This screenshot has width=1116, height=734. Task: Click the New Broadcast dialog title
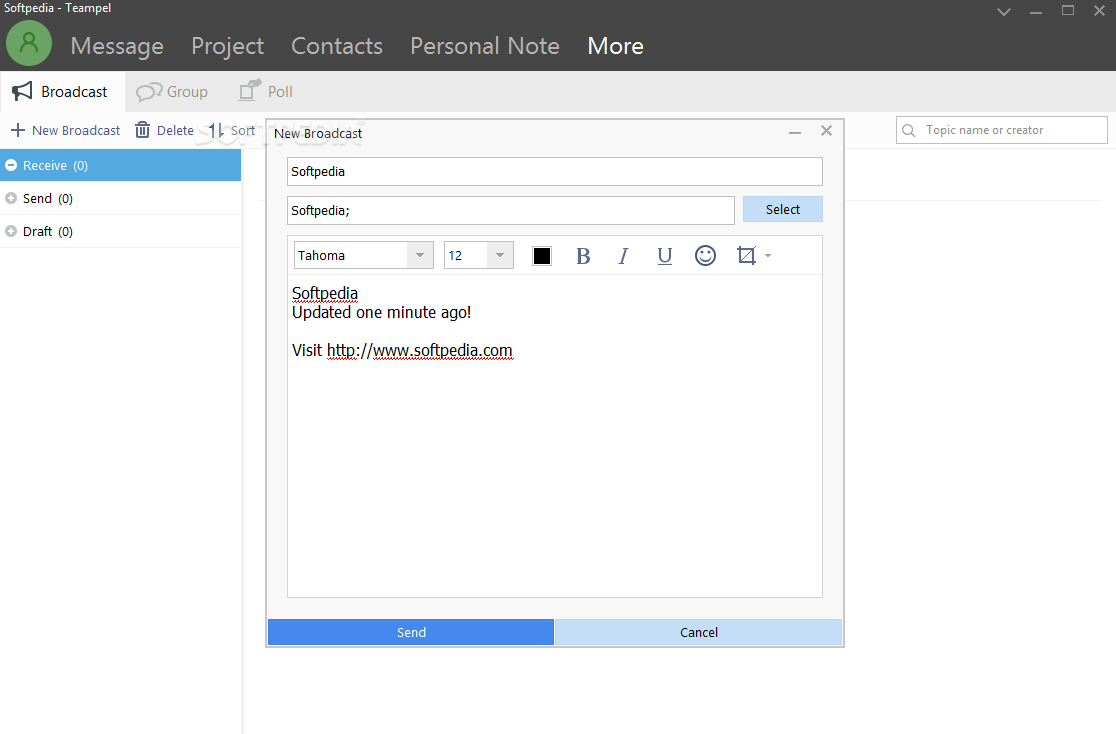(x=318, y=134)
